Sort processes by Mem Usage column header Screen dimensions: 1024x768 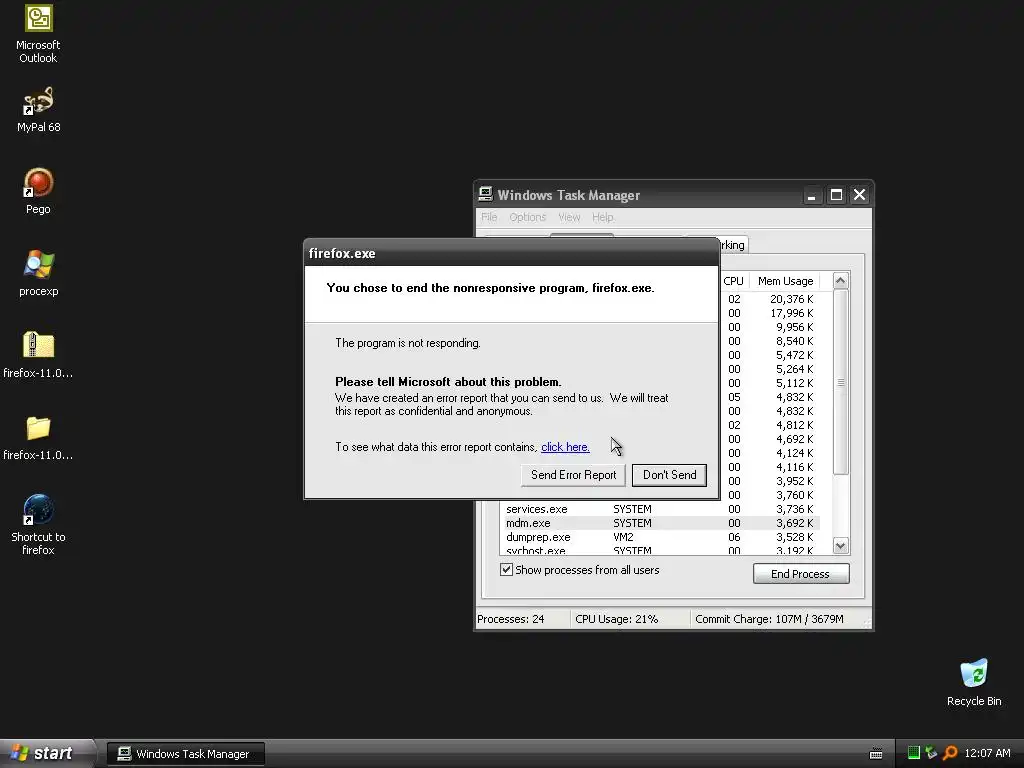785,281
